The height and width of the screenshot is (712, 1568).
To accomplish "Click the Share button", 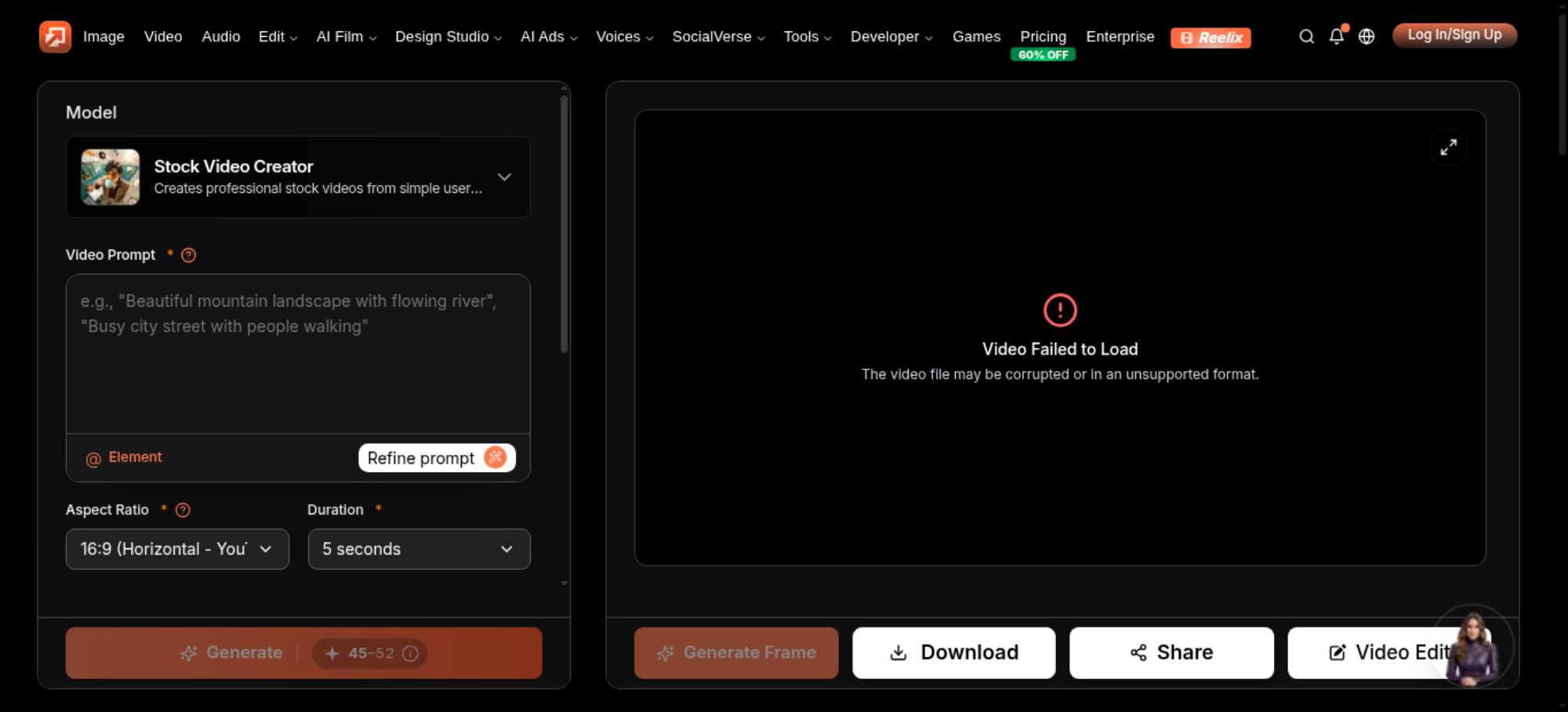I will point(1171,652).
